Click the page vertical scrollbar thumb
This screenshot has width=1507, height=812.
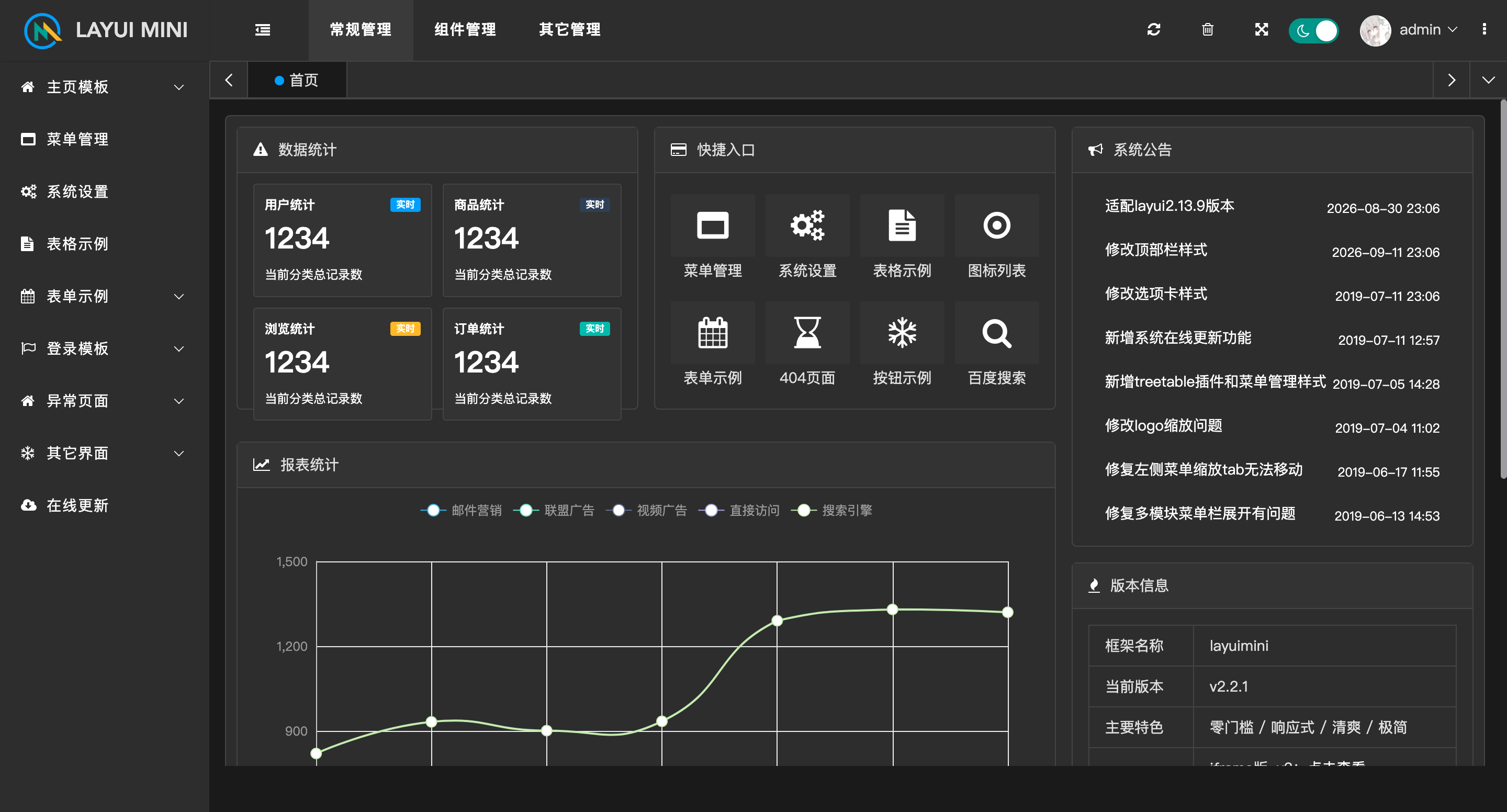click(1503, 289)
